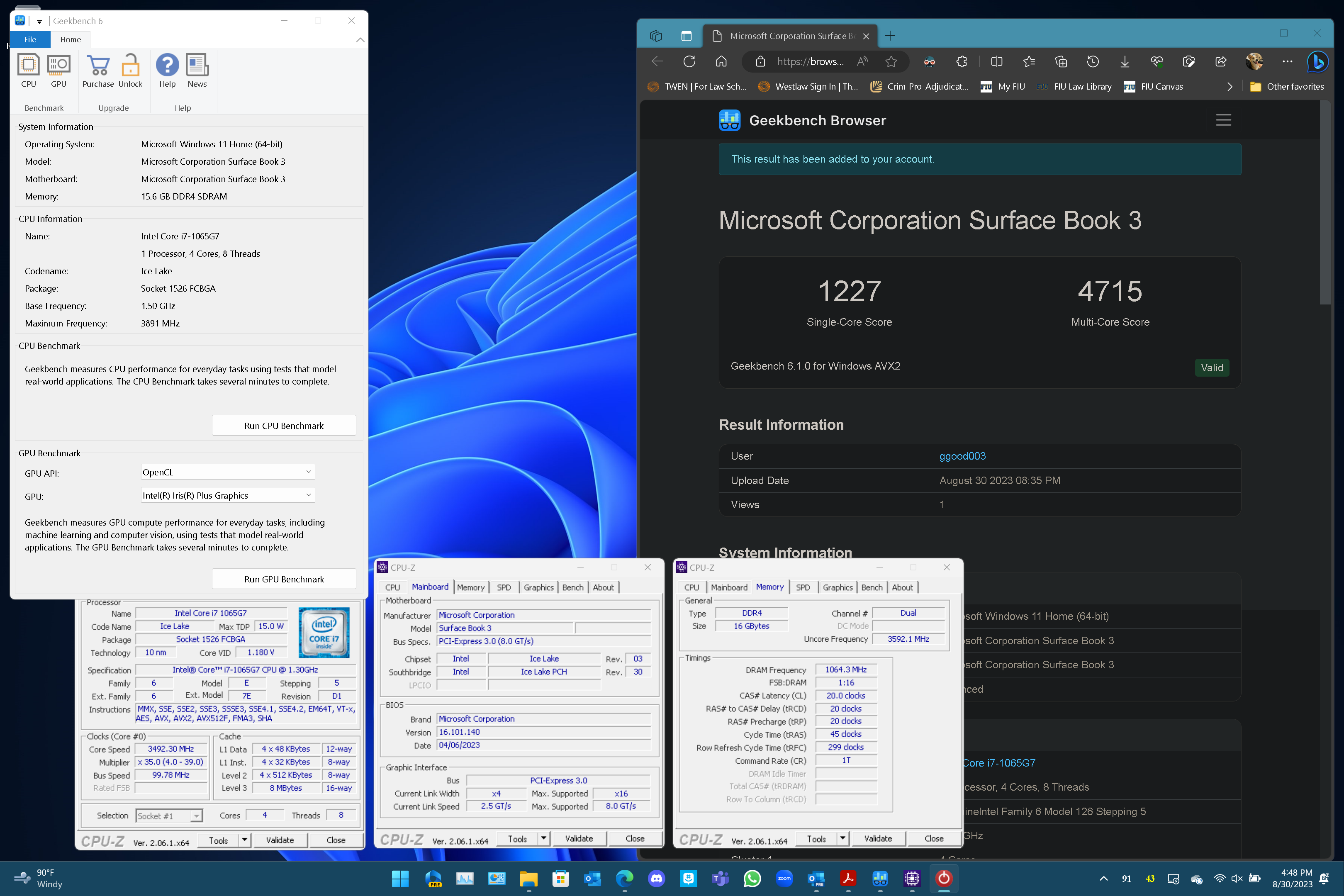This screenshot has height=896, width=1344.
Task: Expand more favorites bar items chevron
Action: (1229, 87)
